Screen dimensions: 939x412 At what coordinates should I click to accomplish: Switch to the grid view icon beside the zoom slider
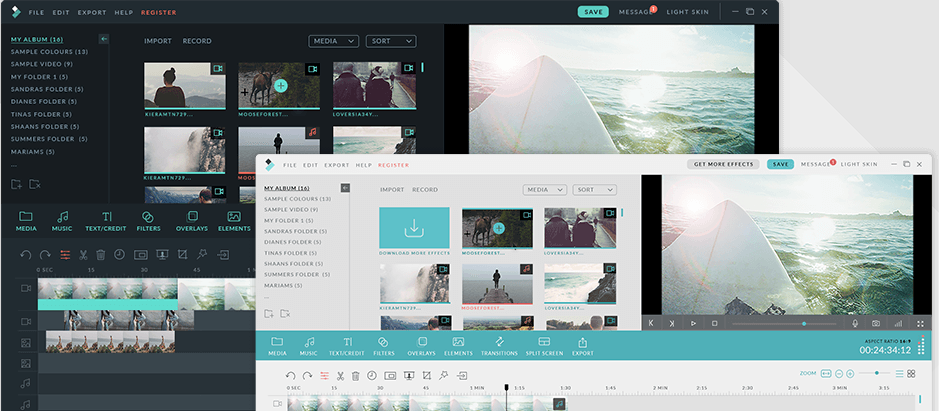tap(911, 374)
